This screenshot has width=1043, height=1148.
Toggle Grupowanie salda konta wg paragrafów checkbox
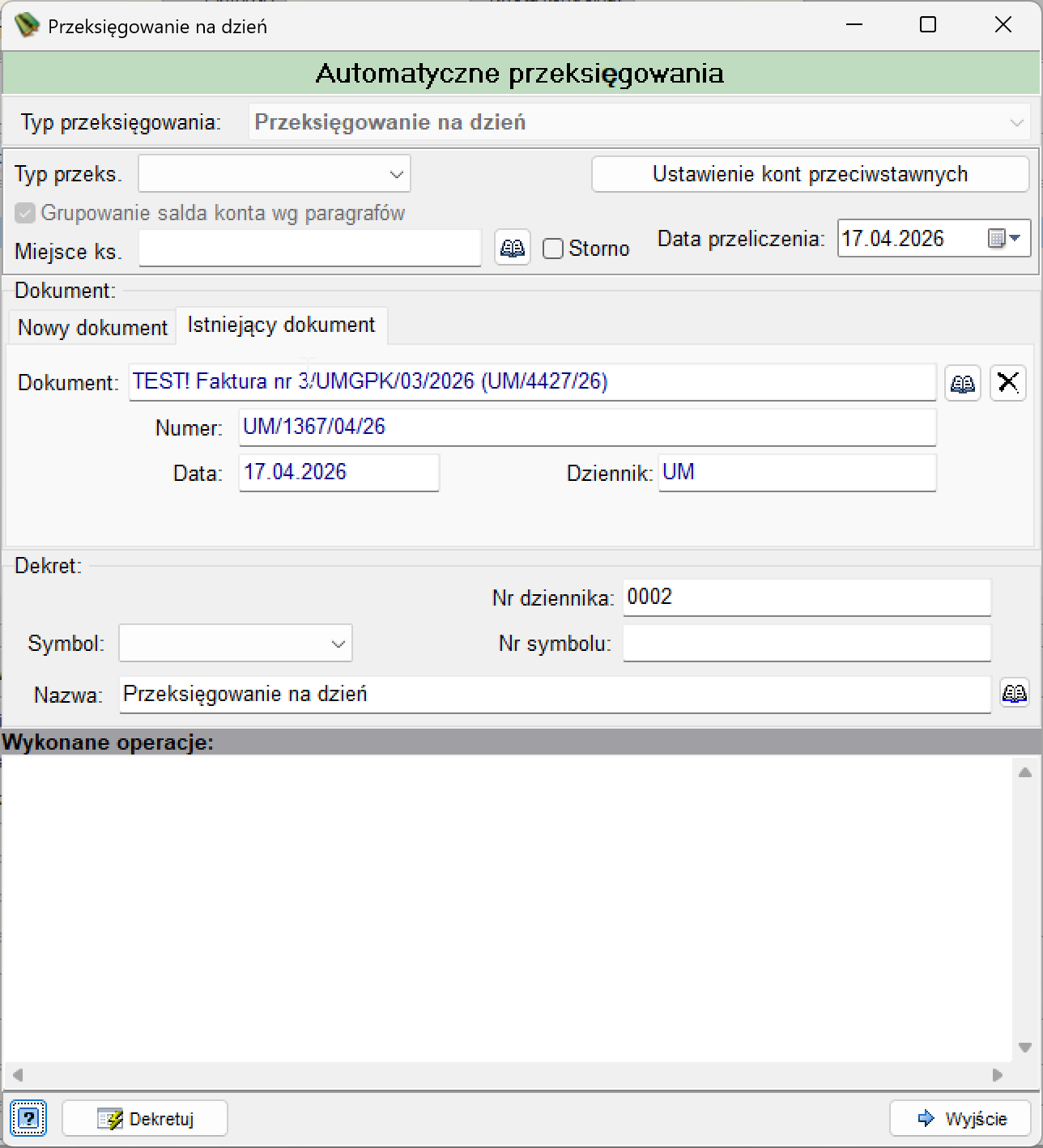point(25,213)
